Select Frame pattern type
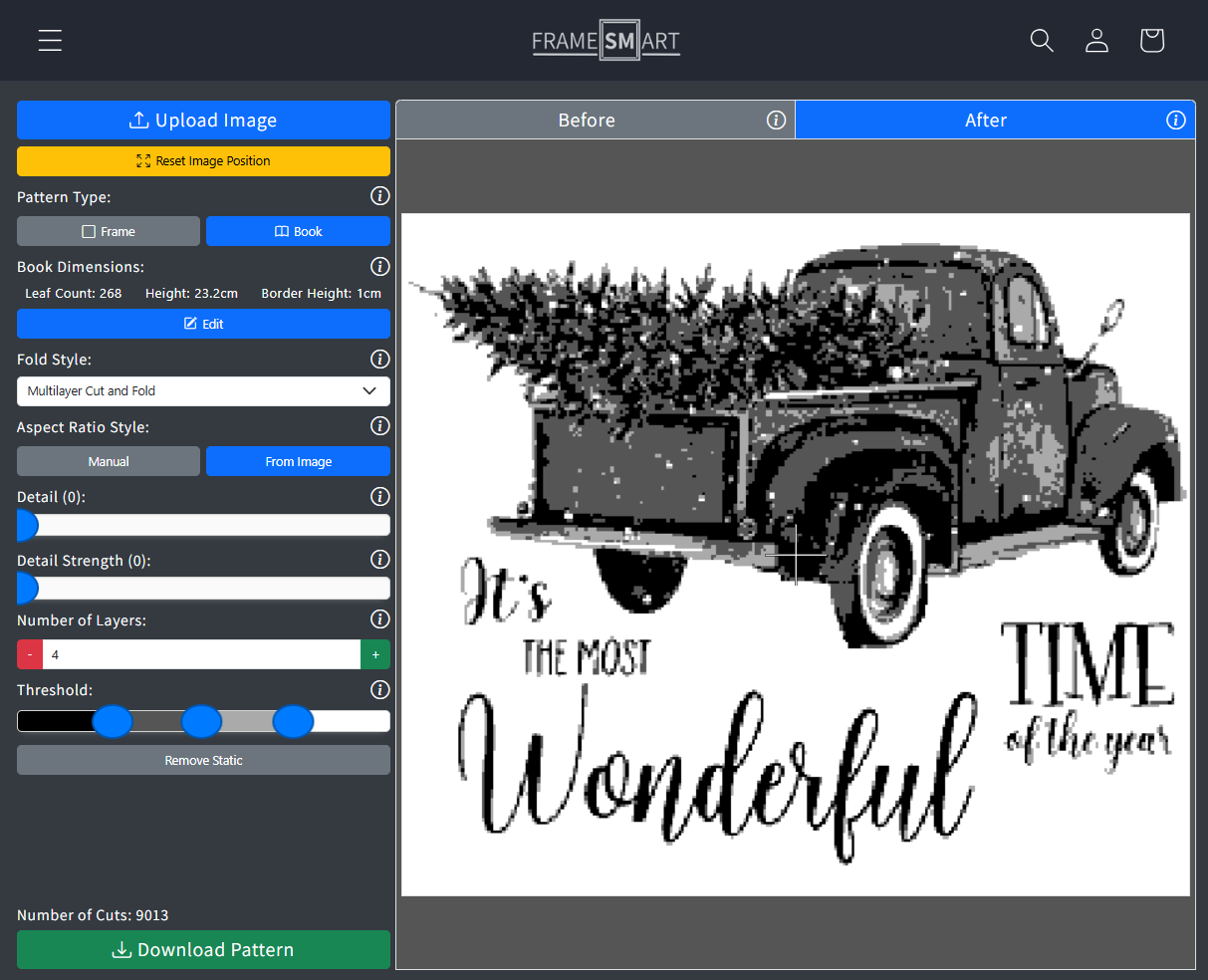 (109, 231)
